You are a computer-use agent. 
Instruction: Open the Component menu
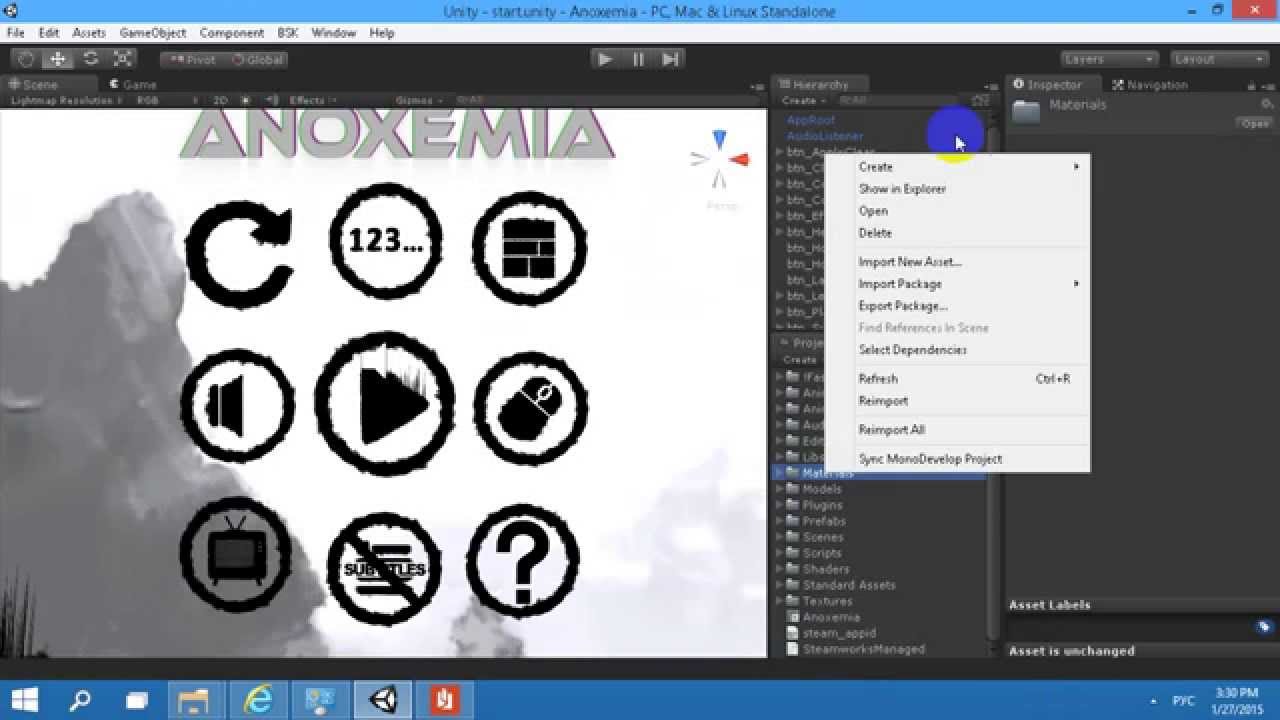click(x=231, y=33)
